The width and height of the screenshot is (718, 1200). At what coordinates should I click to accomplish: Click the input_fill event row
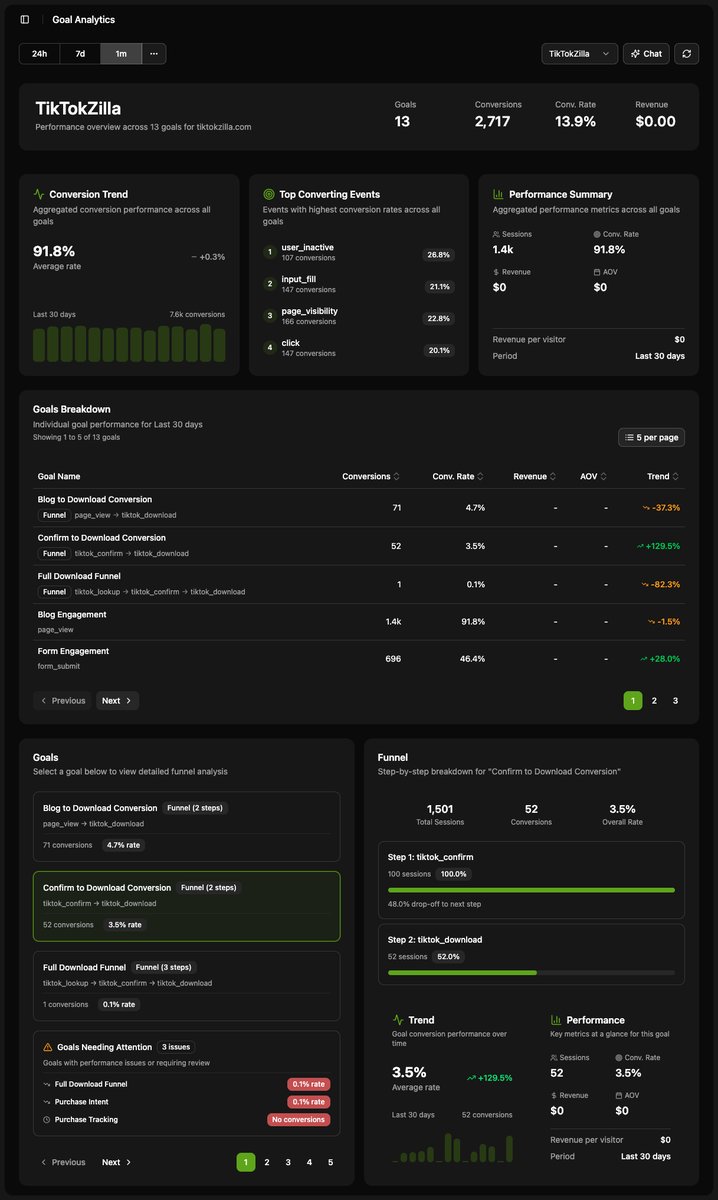pyautogui.click(x=358, y=285)
